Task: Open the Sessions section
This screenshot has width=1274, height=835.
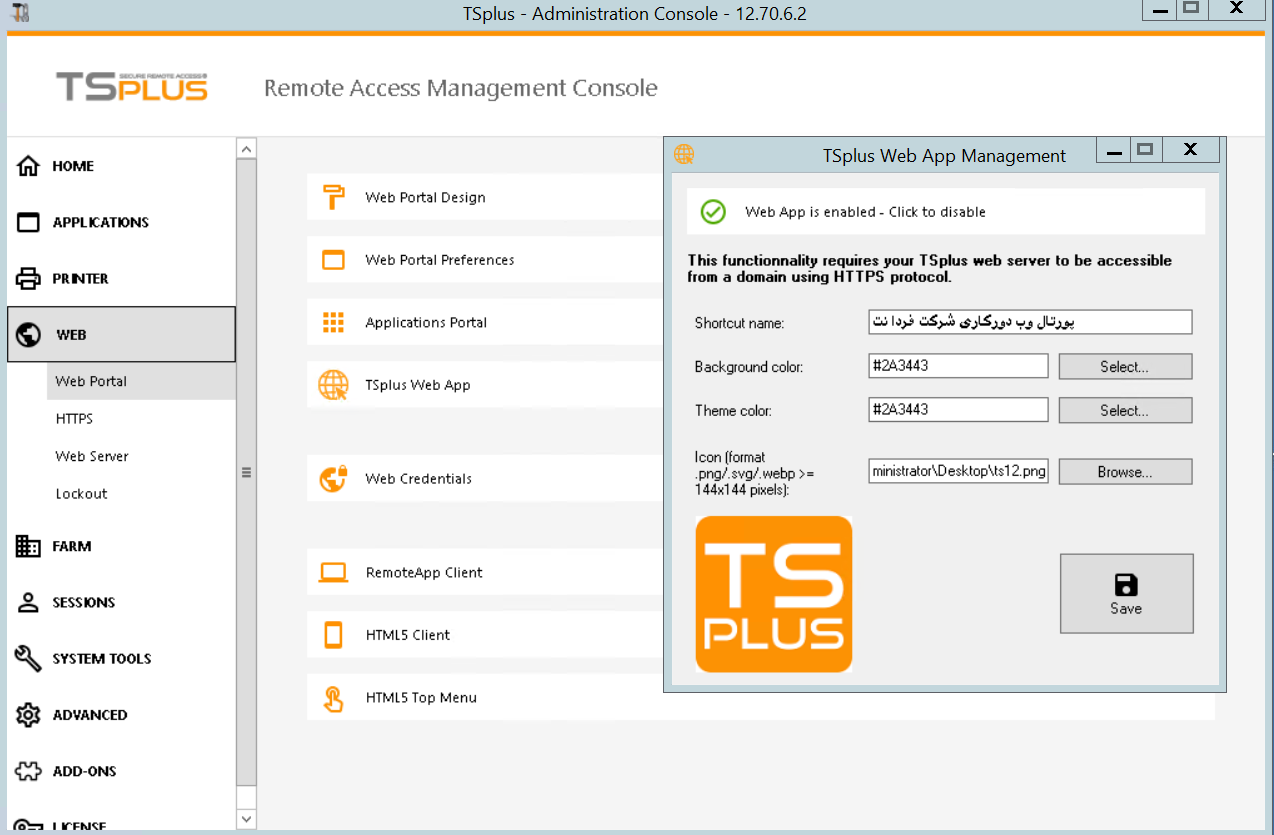Action: coord(88,602)
